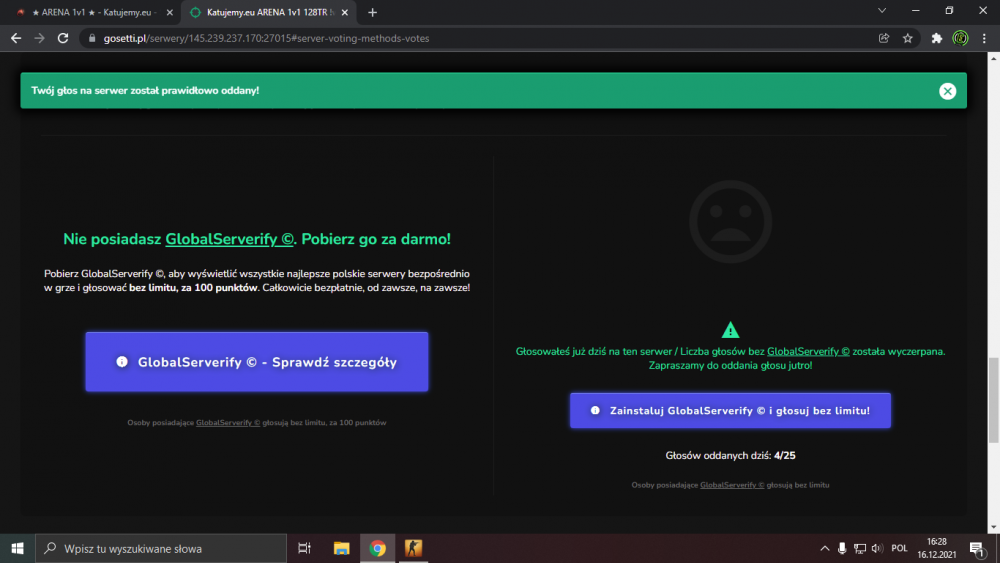The image size is (1000, 563).
Task: Open network settings tray icon
Action: [860, 548]
